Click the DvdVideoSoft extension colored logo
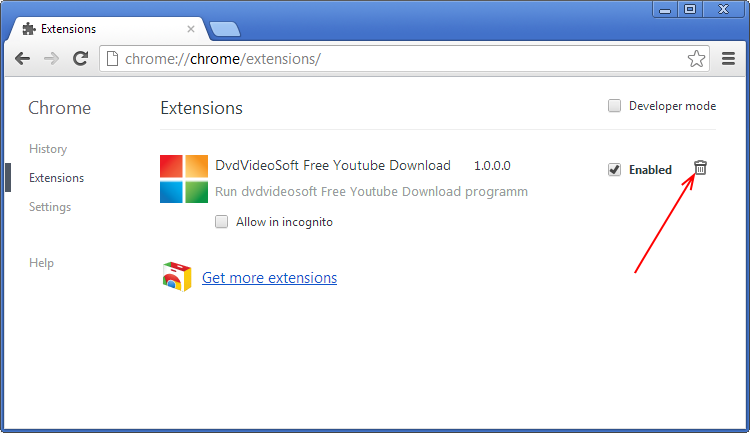The width and height of the screenshot is (750, 433). [184, 179]
